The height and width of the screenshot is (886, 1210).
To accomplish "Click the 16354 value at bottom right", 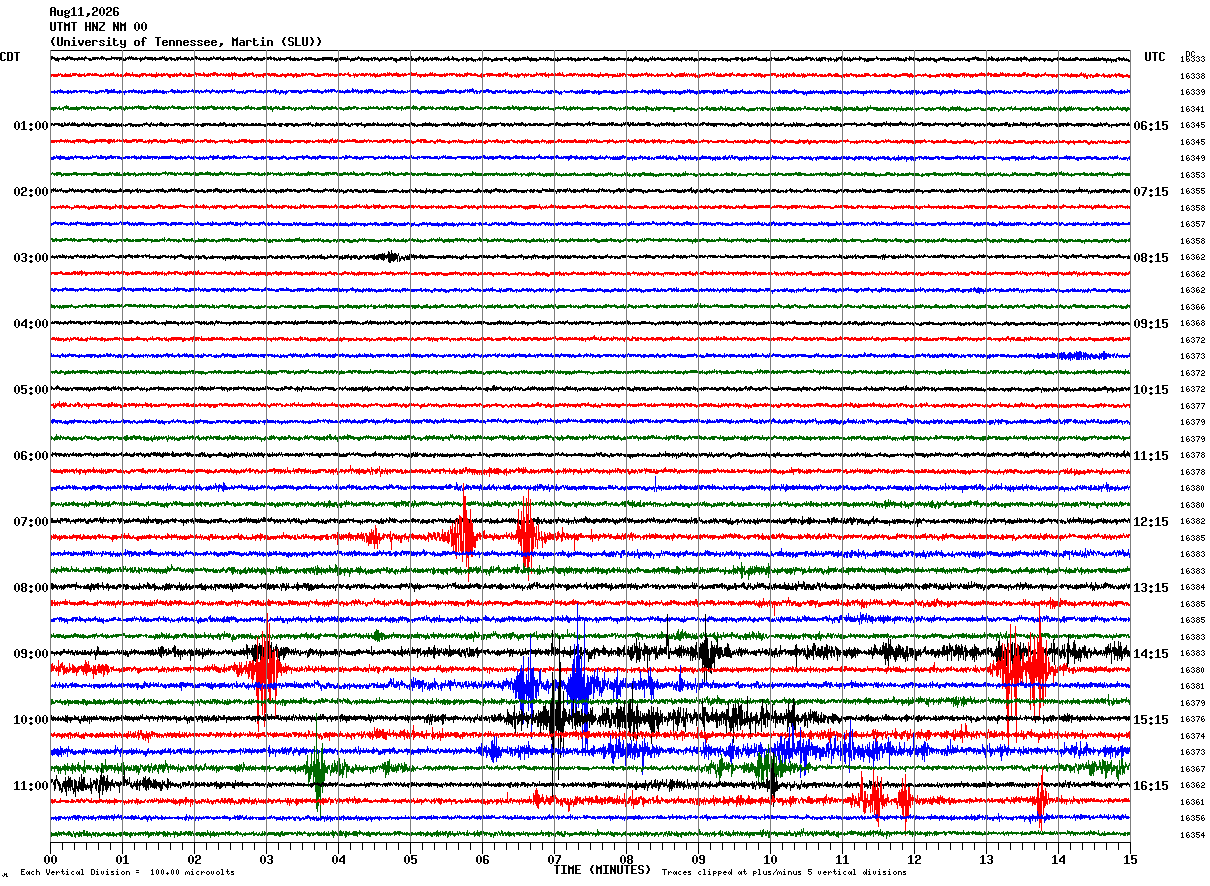I will (1192, 835).
